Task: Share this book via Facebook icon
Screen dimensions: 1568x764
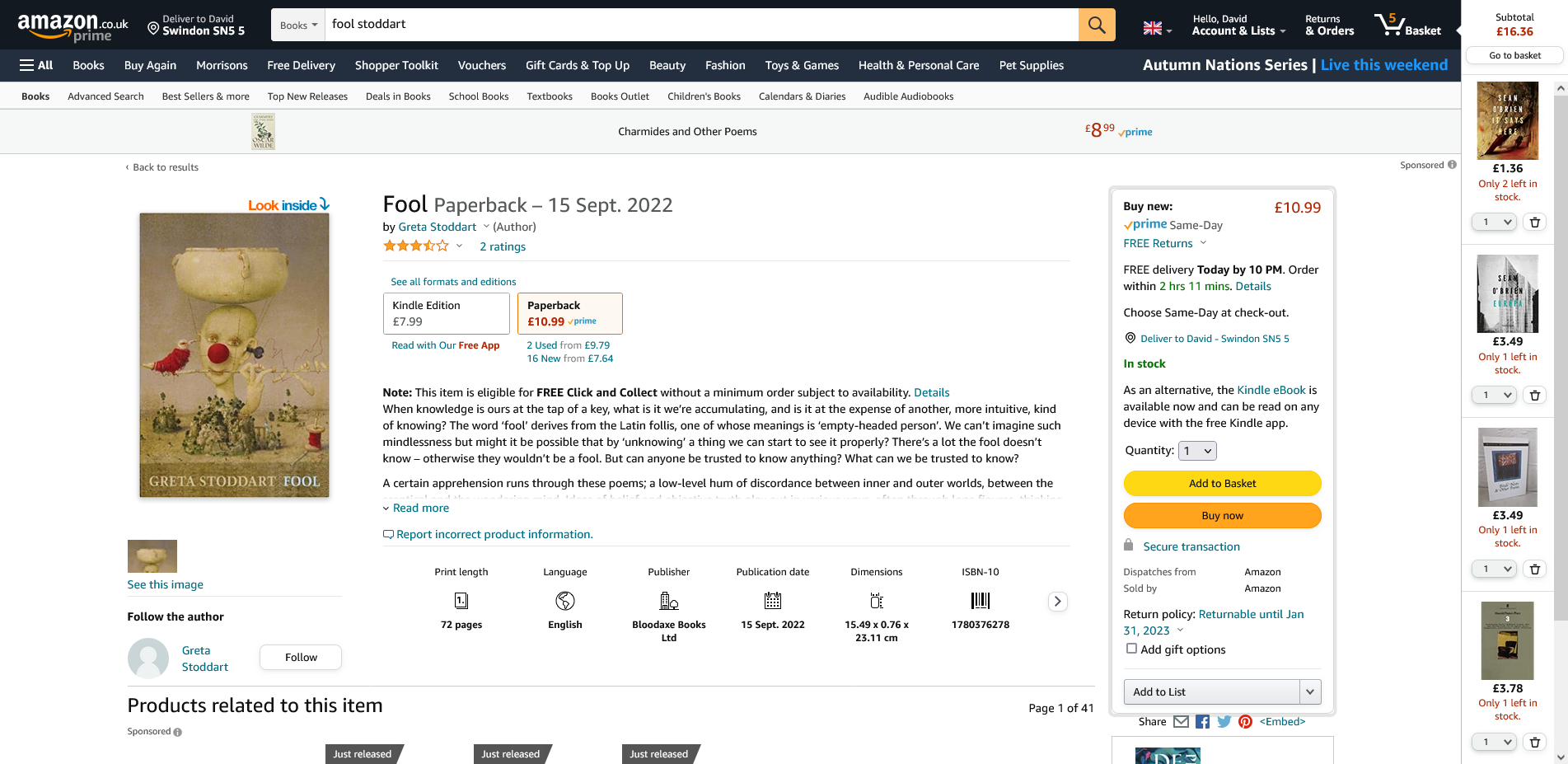Action: (x=1202, y=722)
